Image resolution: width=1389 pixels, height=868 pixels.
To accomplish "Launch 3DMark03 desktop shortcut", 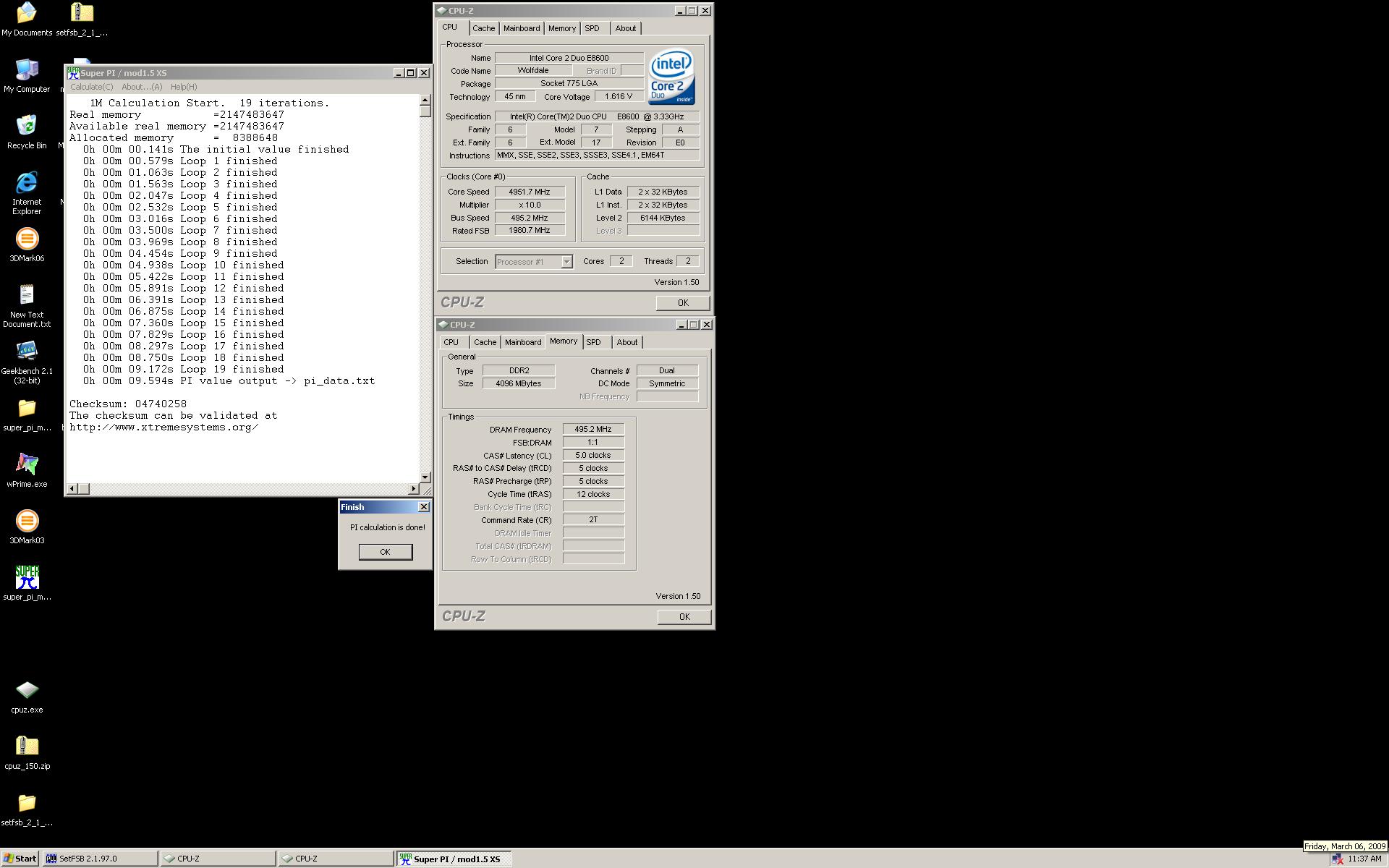I will click(x=27, y=527).
